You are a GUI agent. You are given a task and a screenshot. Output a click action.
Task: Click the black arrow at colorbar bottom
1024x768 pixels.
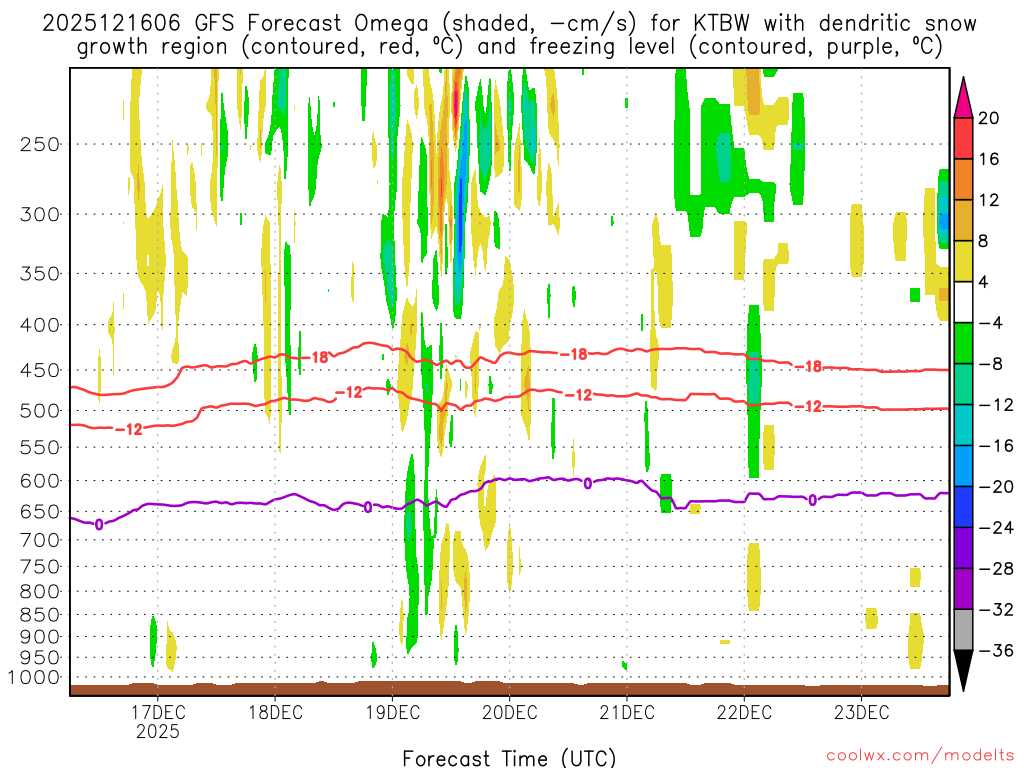click(963, 671)
